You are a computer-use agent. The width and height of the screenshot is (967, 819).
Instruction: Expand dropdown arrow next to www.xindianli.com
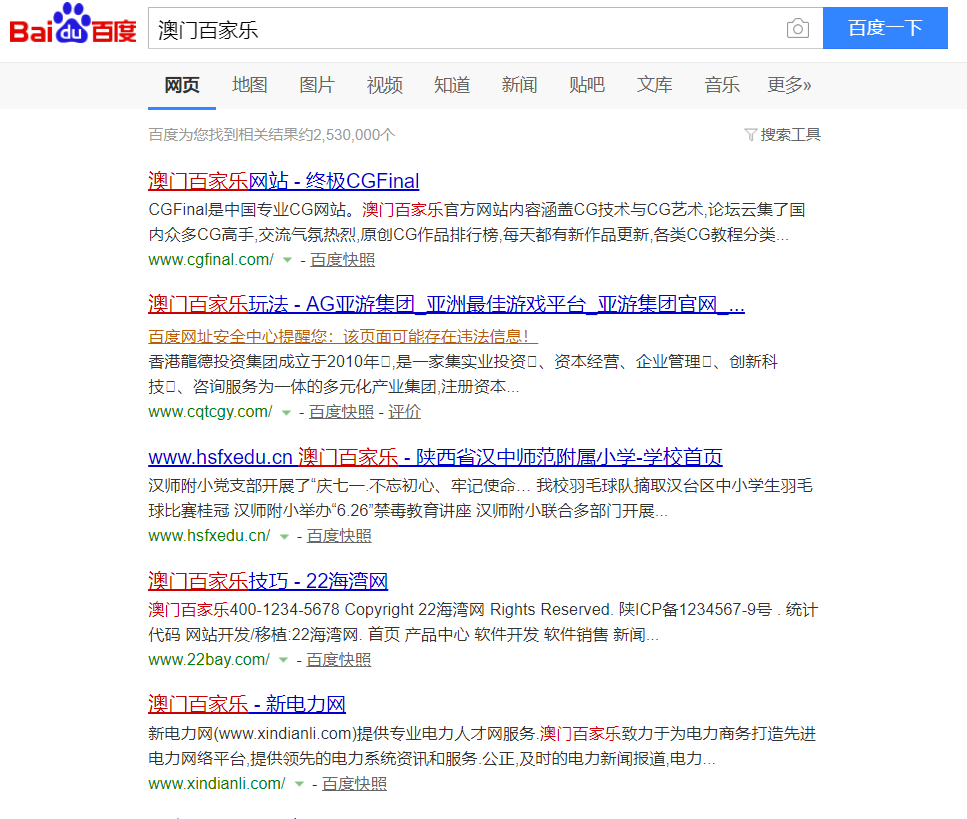(299, 784)
